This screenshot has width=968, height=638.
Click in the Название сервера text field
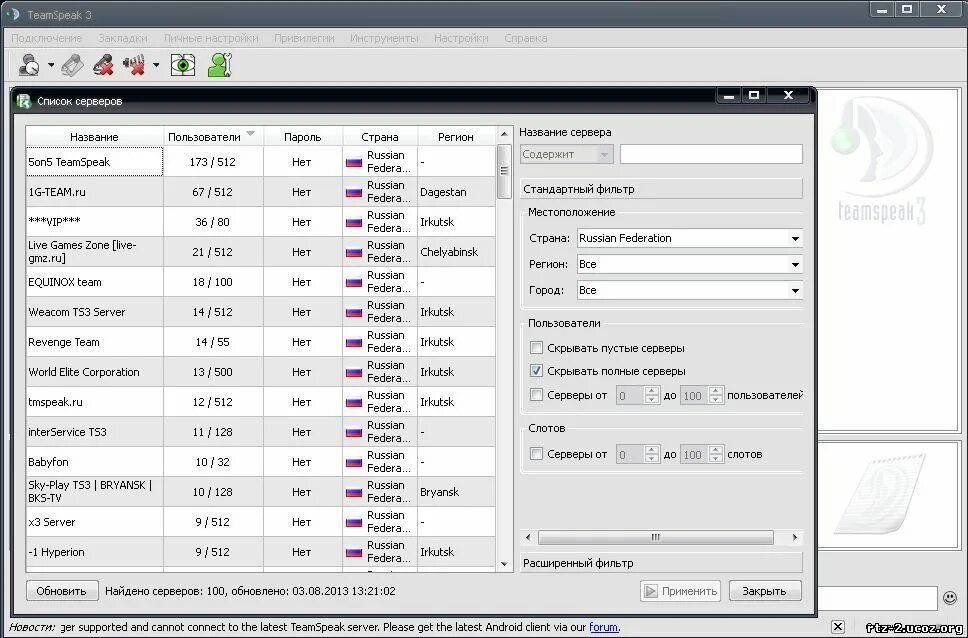click(711, 154)
